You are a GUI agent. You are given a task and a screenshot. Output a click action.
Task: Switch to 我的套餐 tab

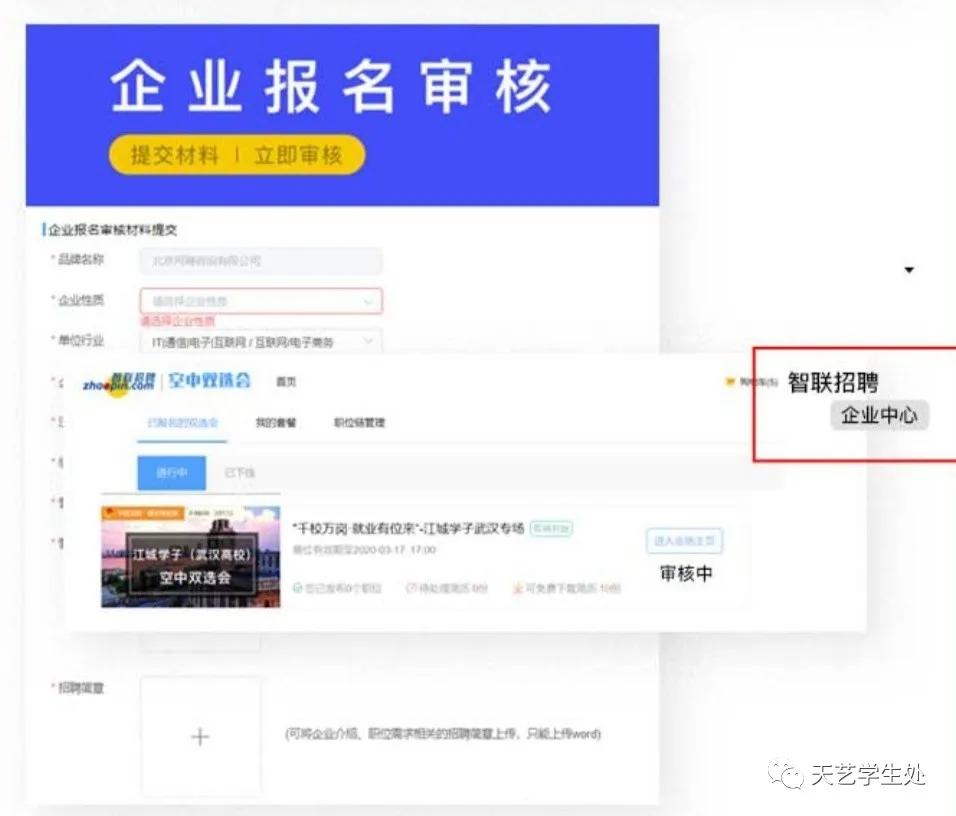[276, 423]
